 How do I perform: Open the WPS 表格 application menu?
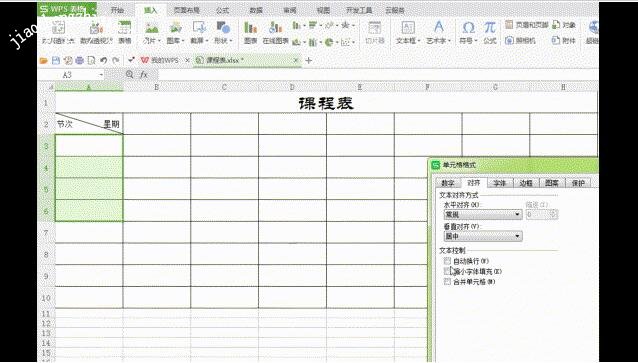point(67,9)
